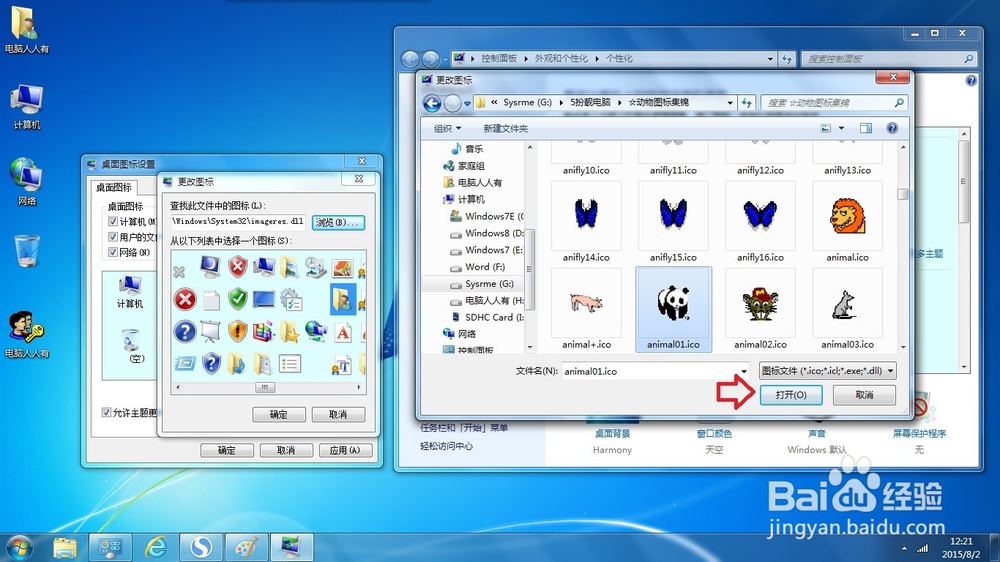Open the 组织 organize menu
The width and height of the screenshot is (1000, 562).
pyautogui.click(x=447, y=128)
